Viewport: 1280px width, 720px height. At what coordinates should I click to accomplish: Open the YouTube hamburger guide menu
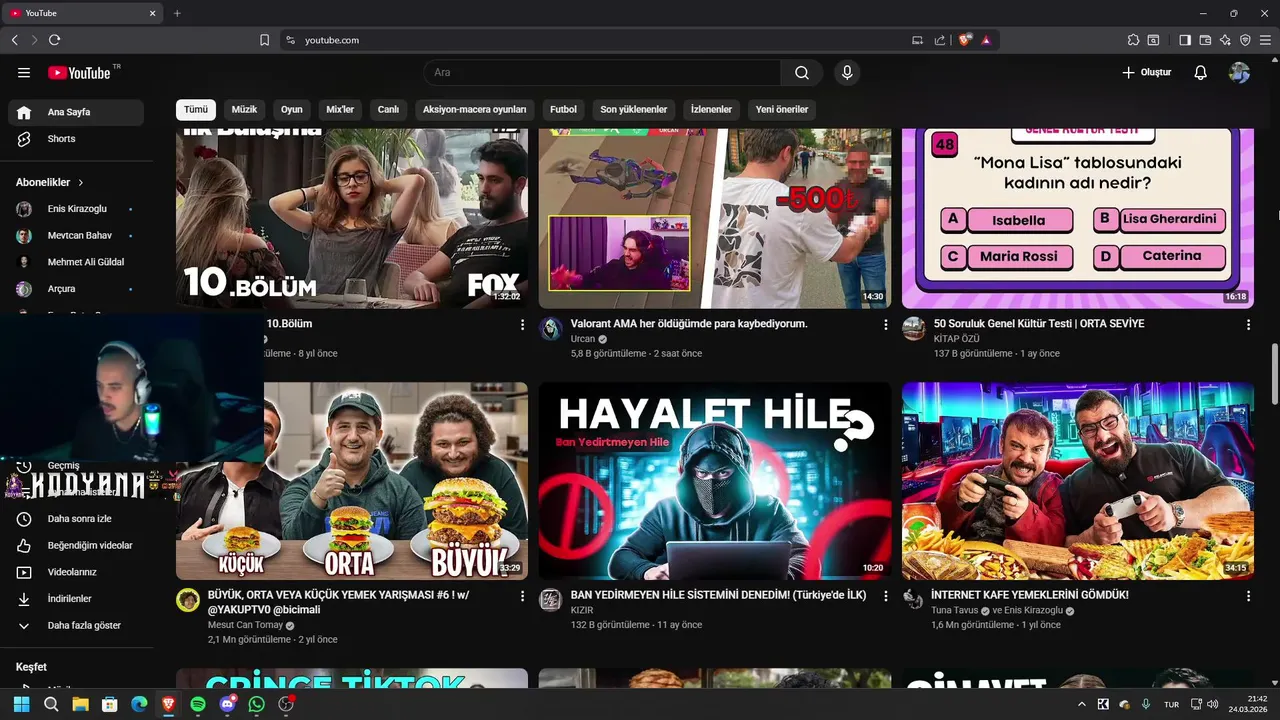[24, 73]
